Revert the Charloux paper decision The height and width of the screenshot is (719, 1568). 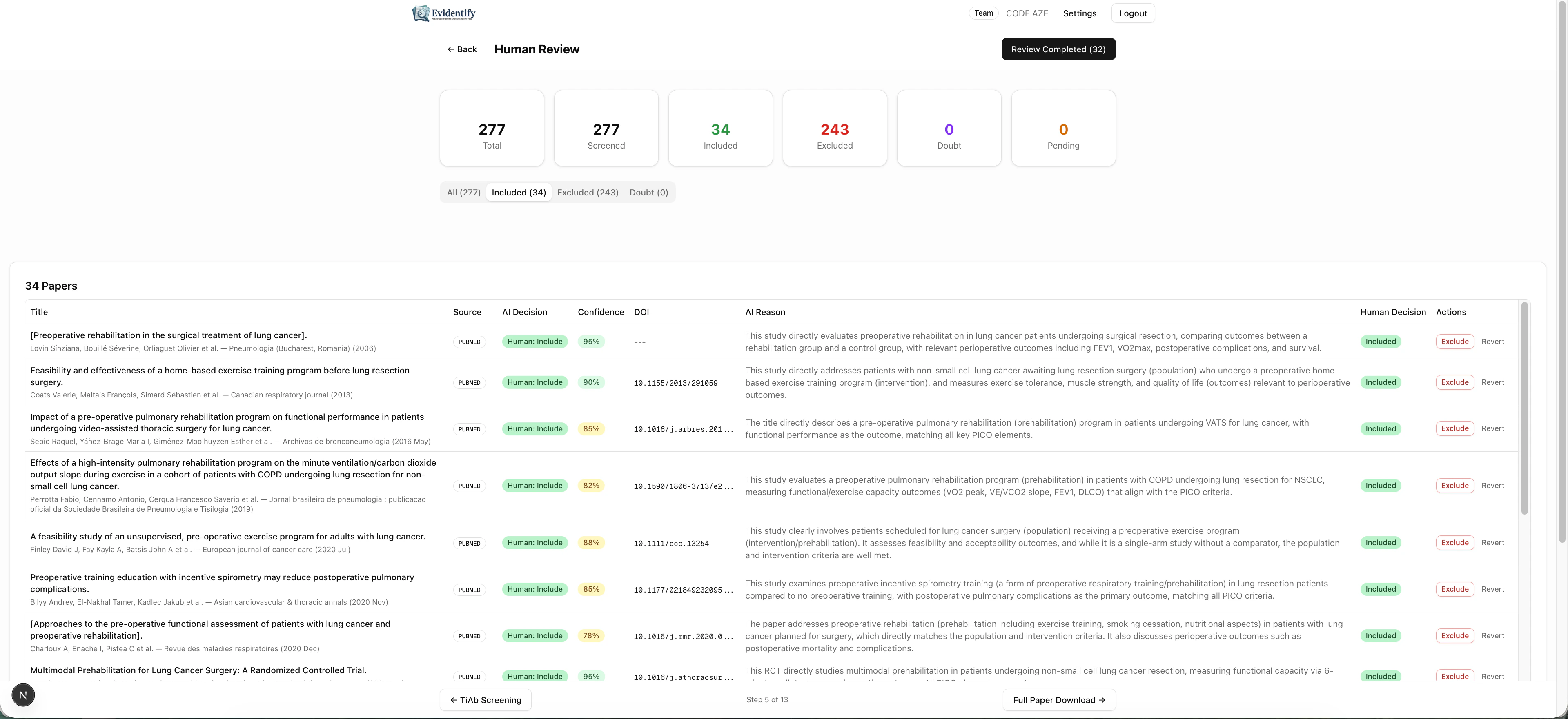[x=1492, y=636]
